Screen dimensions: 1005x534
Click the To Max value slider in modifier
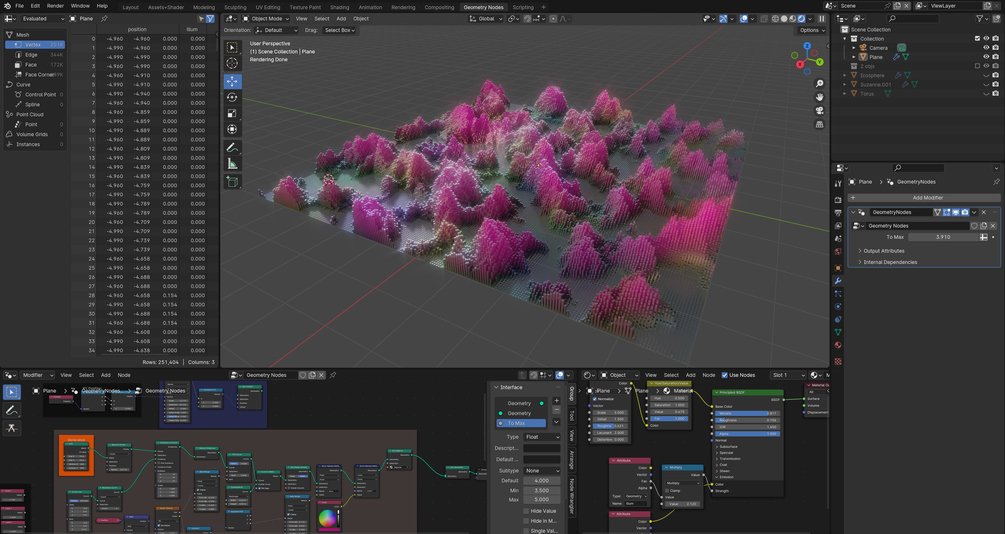pyautogui.click(x=942, y=237)
